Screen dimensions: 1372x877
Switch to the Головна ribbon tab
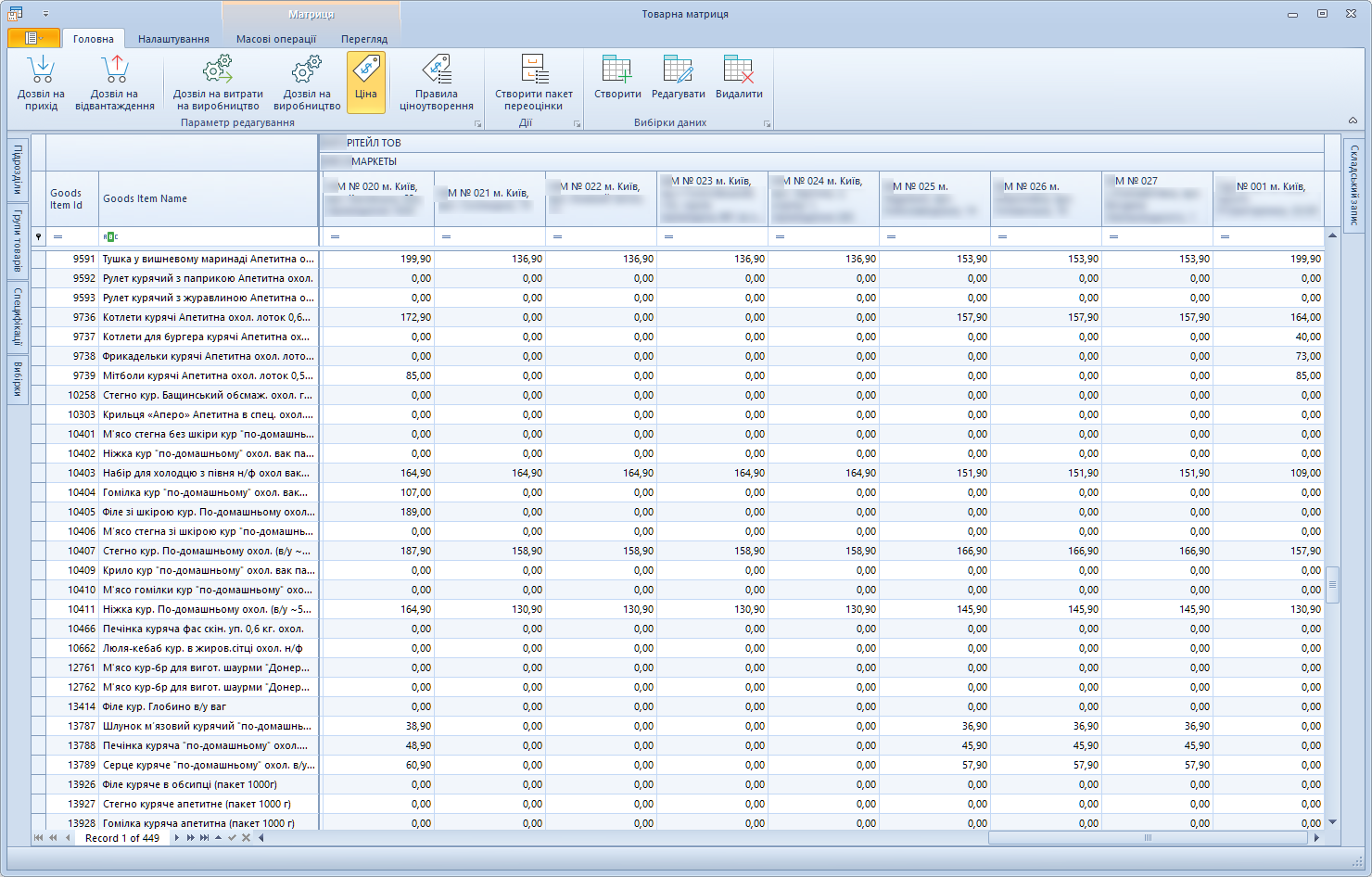(x=94, y=39)
